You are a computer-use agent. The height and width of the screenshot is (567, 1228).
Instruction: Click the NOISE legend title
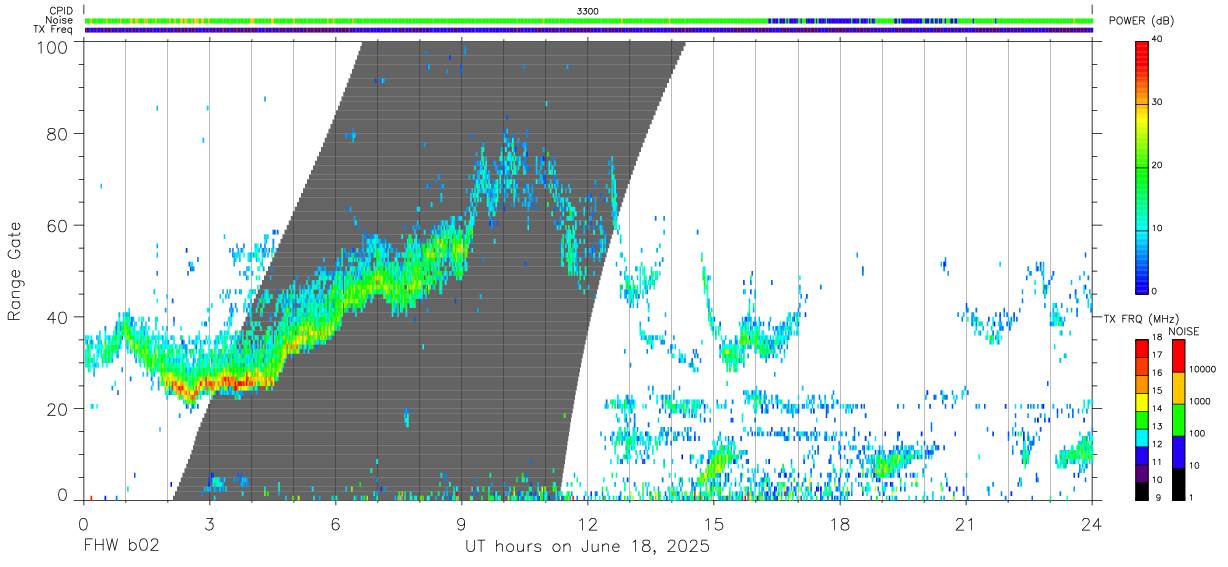point(1183,331)
